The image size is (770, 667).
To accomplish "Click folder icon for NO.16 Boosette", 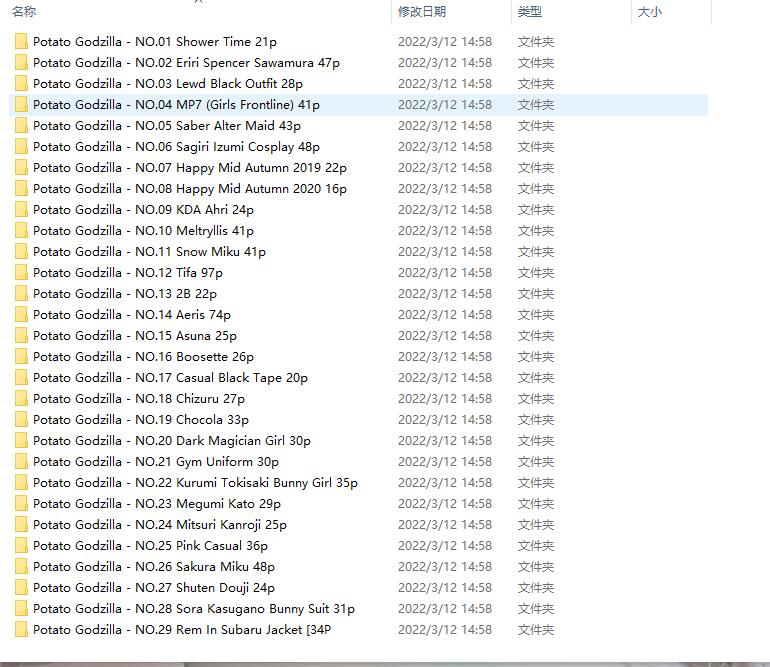I will click(x=21, y=357).
